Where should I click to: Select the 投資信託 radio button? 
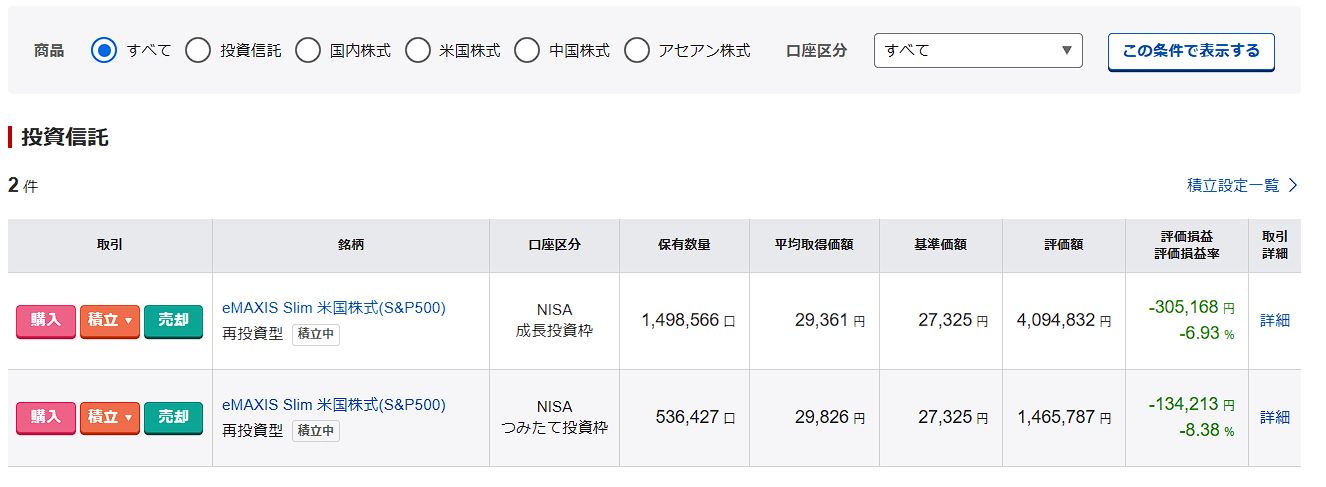[198, 50]
